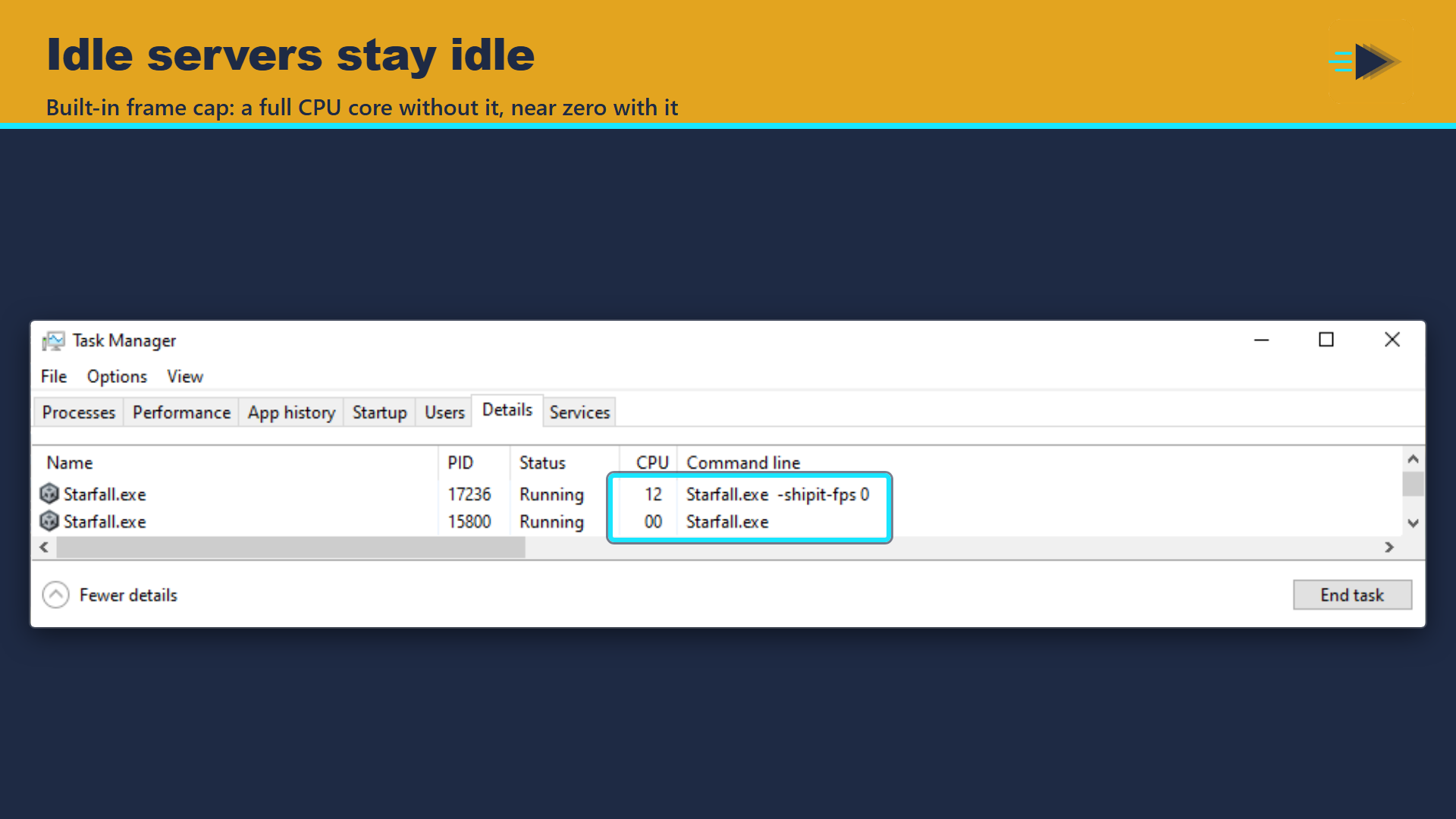Click the CPU value 12
1456x819 pixels.
(653, 494)
